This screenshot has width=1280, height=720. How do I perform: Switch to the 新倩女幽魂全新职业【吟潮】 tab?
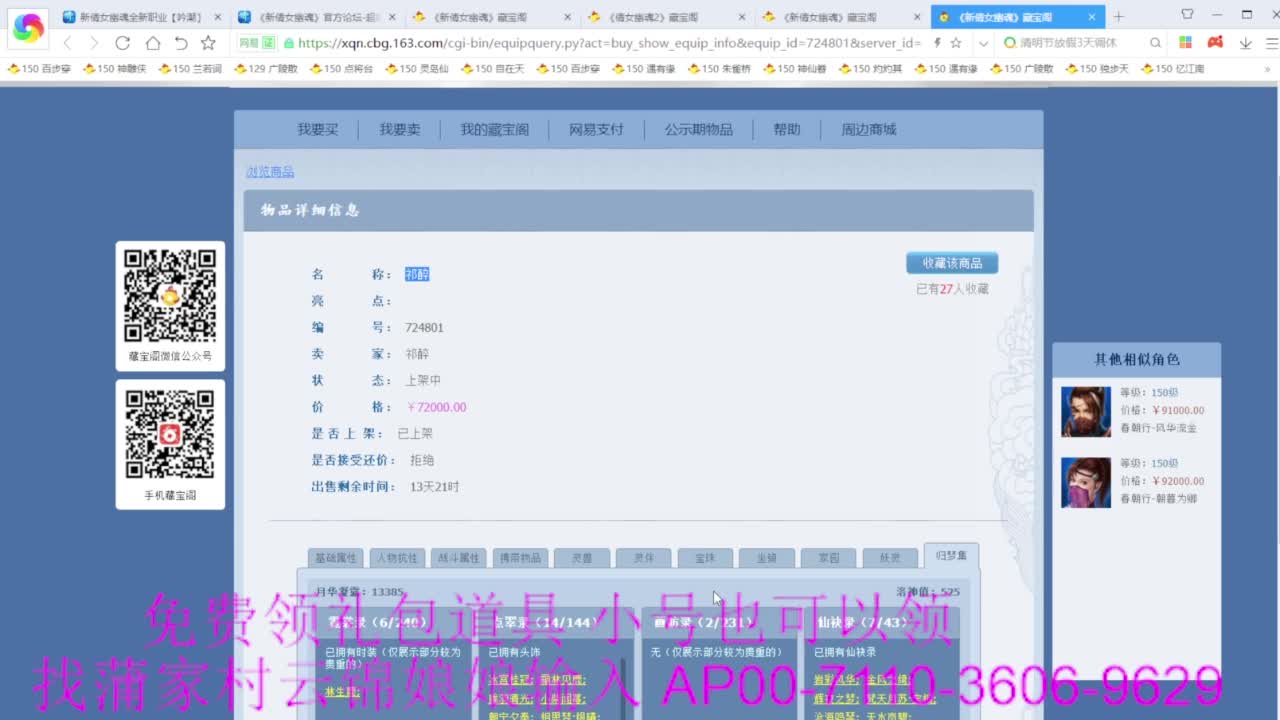[140, 17]
